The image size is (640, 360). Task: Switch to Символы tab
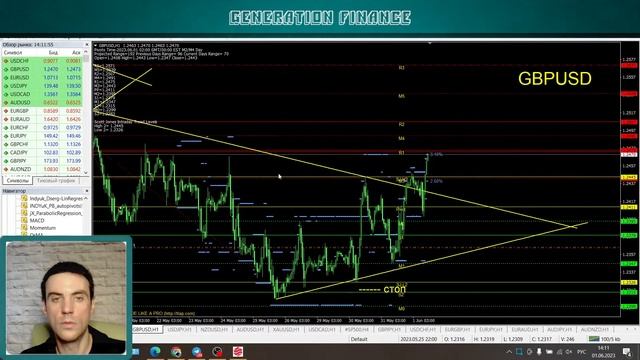click(17, 180)
